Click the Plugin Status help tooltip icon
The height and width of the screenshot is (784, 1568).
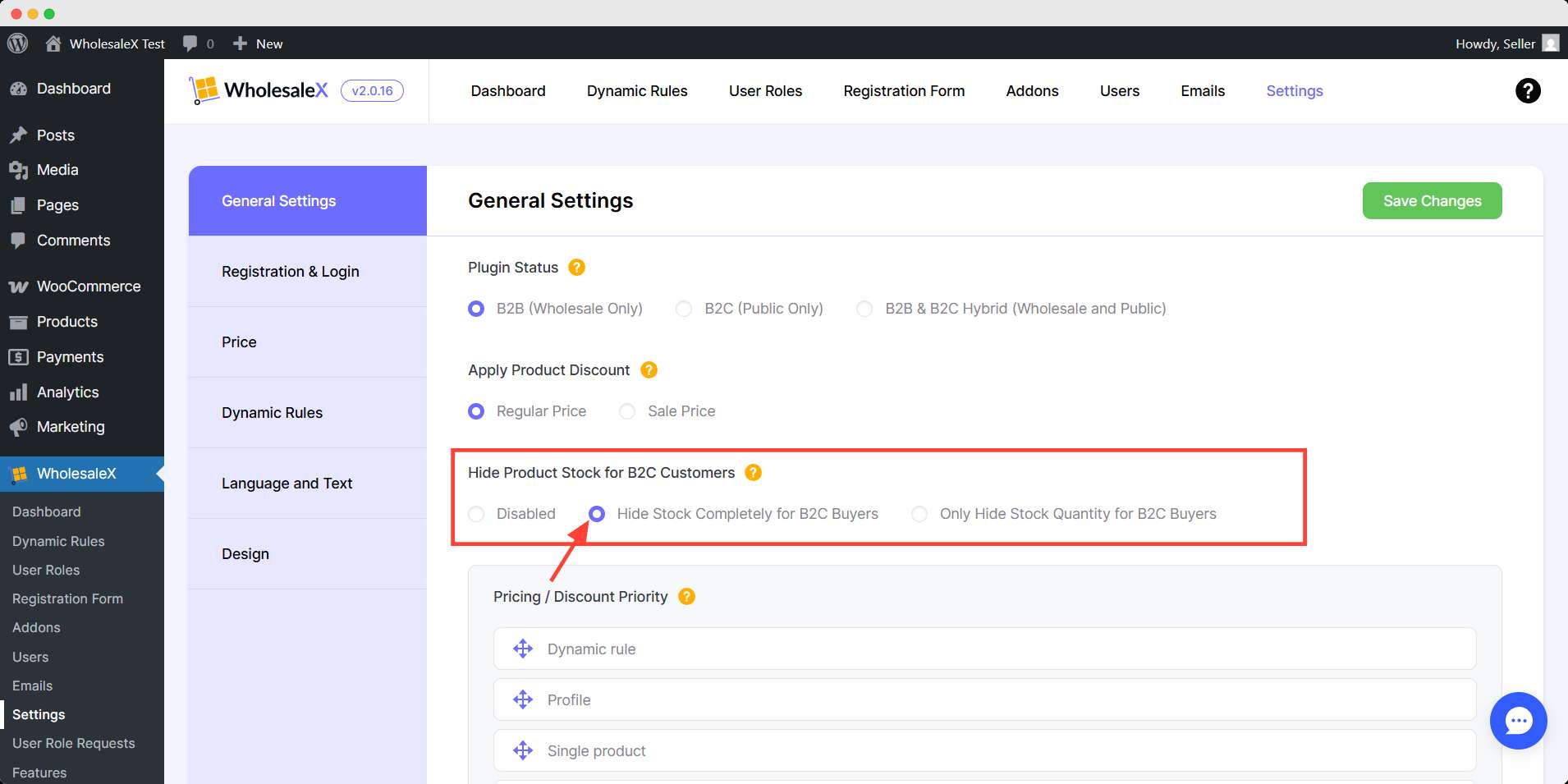point(577,268)
